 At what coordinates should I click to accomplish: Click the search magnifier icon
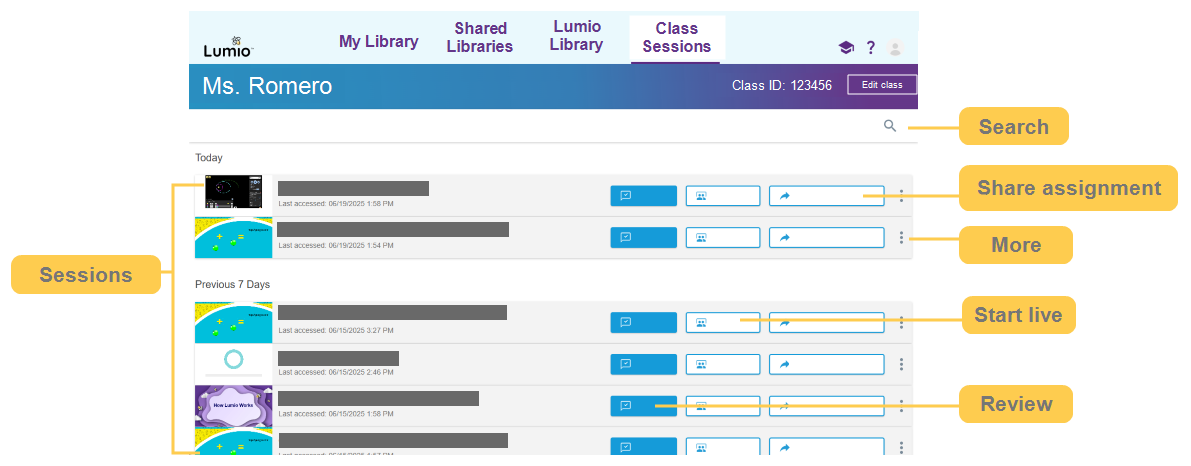(890, 126)
